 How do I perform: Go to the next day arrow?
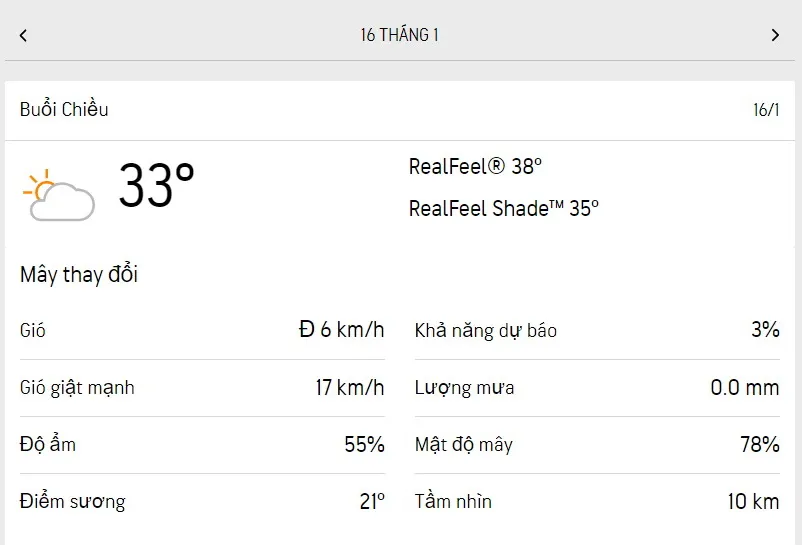(x=775, y=35)
